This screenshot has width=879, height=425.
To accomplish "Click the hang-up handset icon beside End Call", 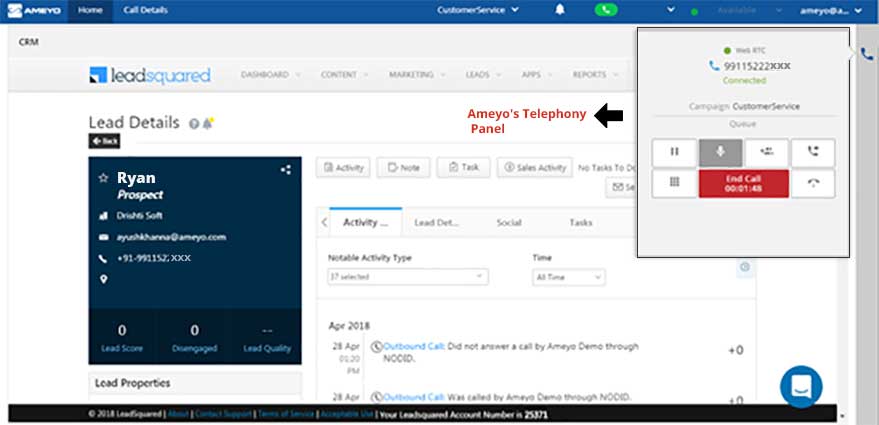I will [813, 183].
